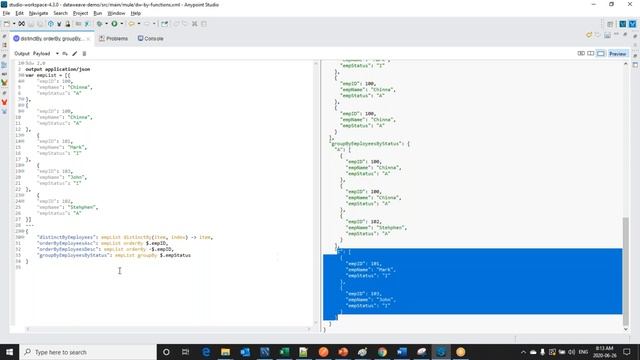The image size is (640, 360).
Task: Open the Window menu
Action: 116,13
